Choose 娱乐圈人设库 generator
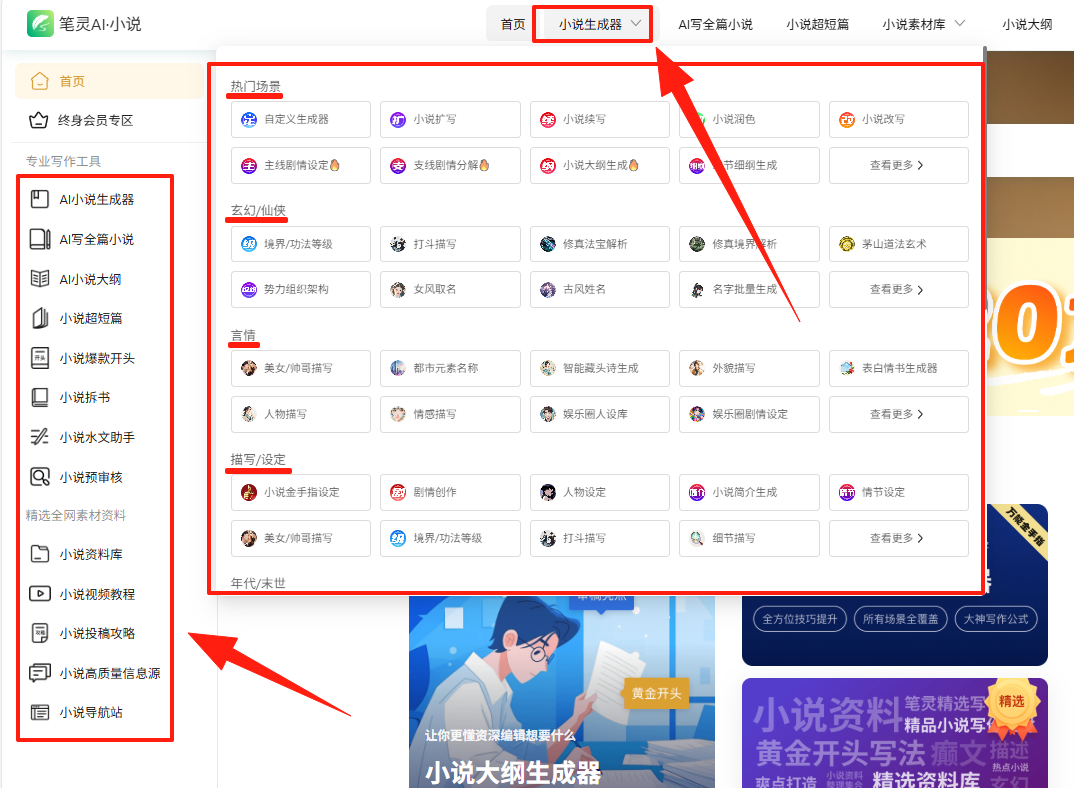The image size is (1074, 788). (599, 414)
